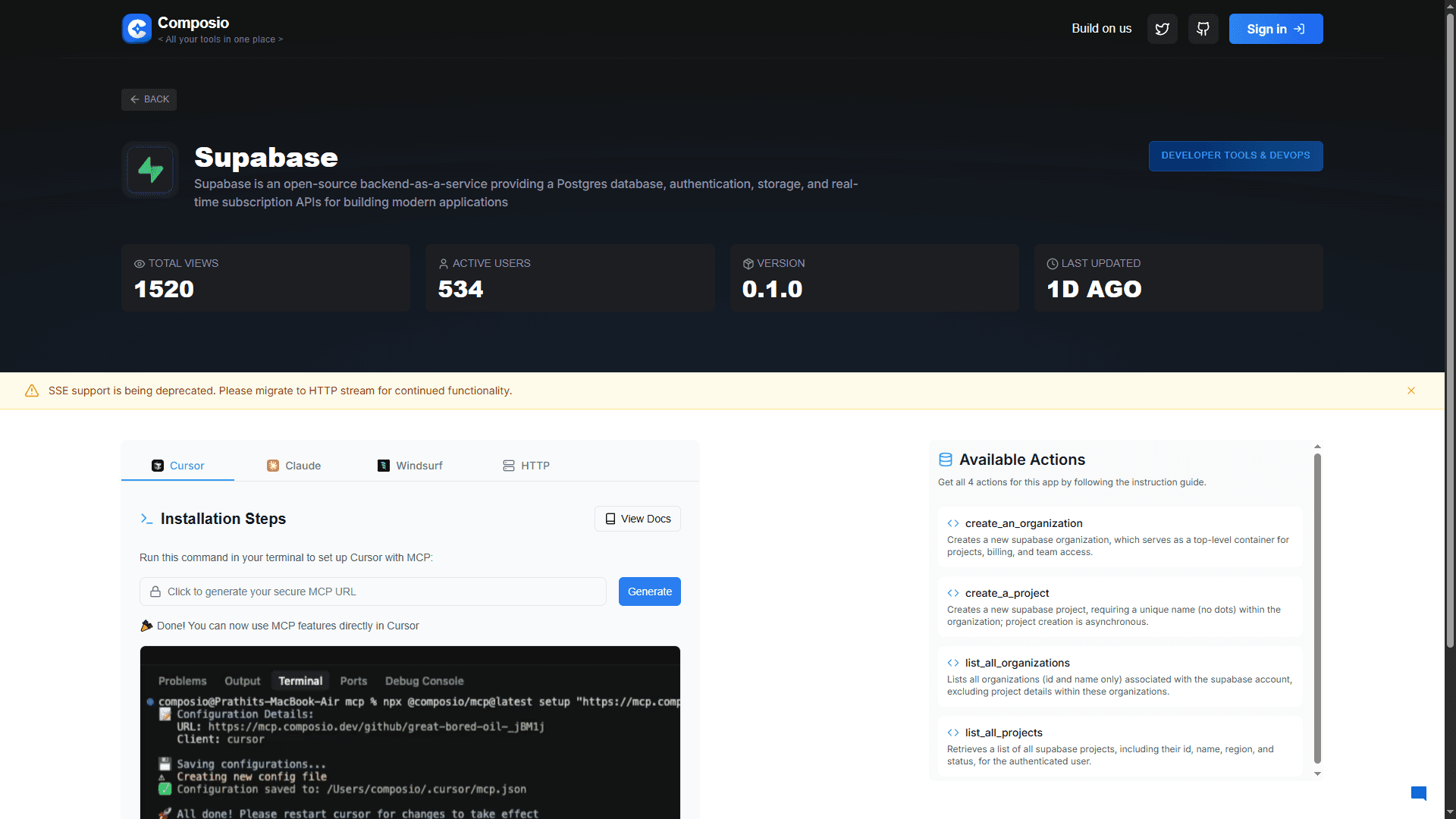Click the clock icon on the LAST UPDATED card
Screen dimensions: 1456x819
[1051, 263]
